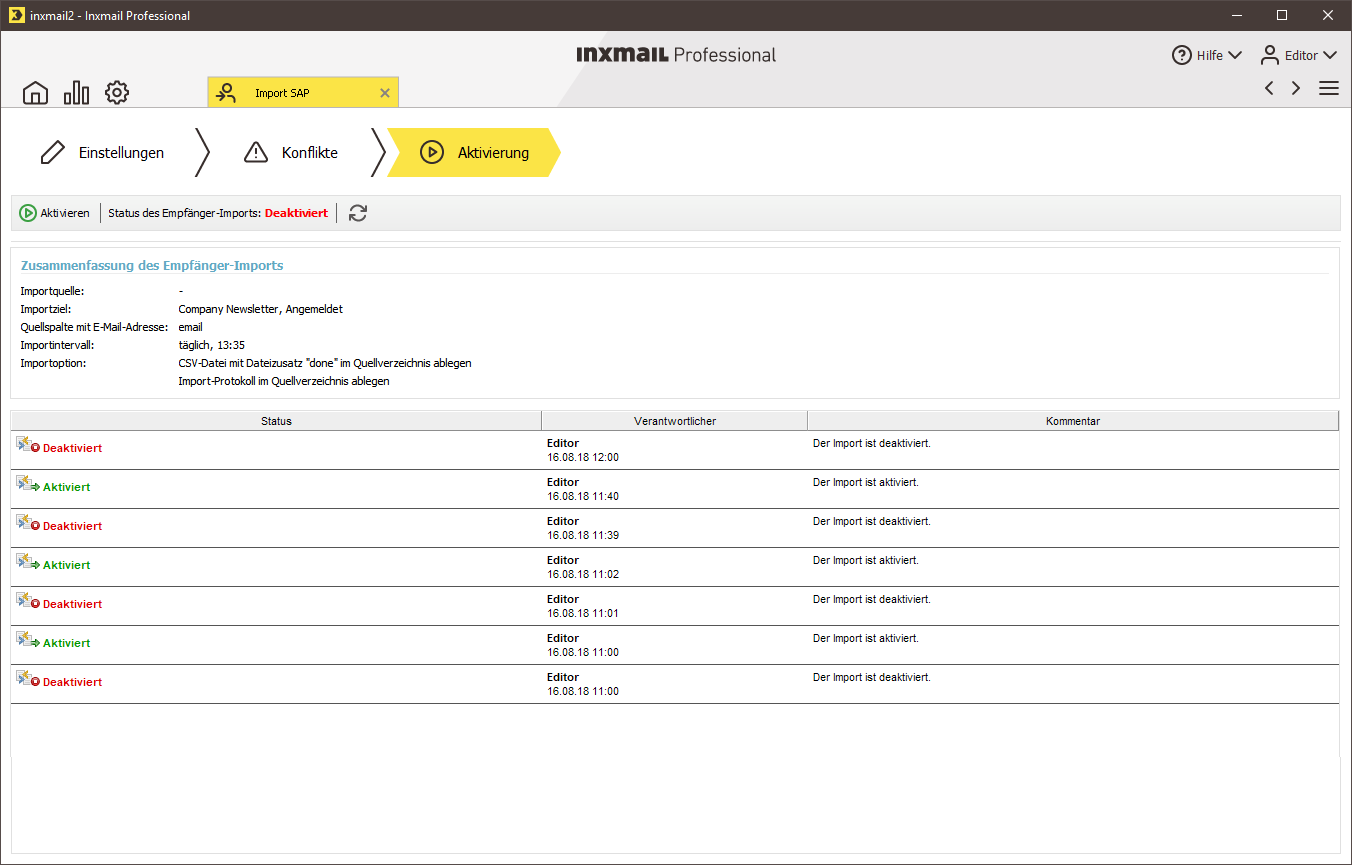Screen dimensions: 1352x865
Task: Click the timestamp 16.08.18 11:39
Action: 583,535
